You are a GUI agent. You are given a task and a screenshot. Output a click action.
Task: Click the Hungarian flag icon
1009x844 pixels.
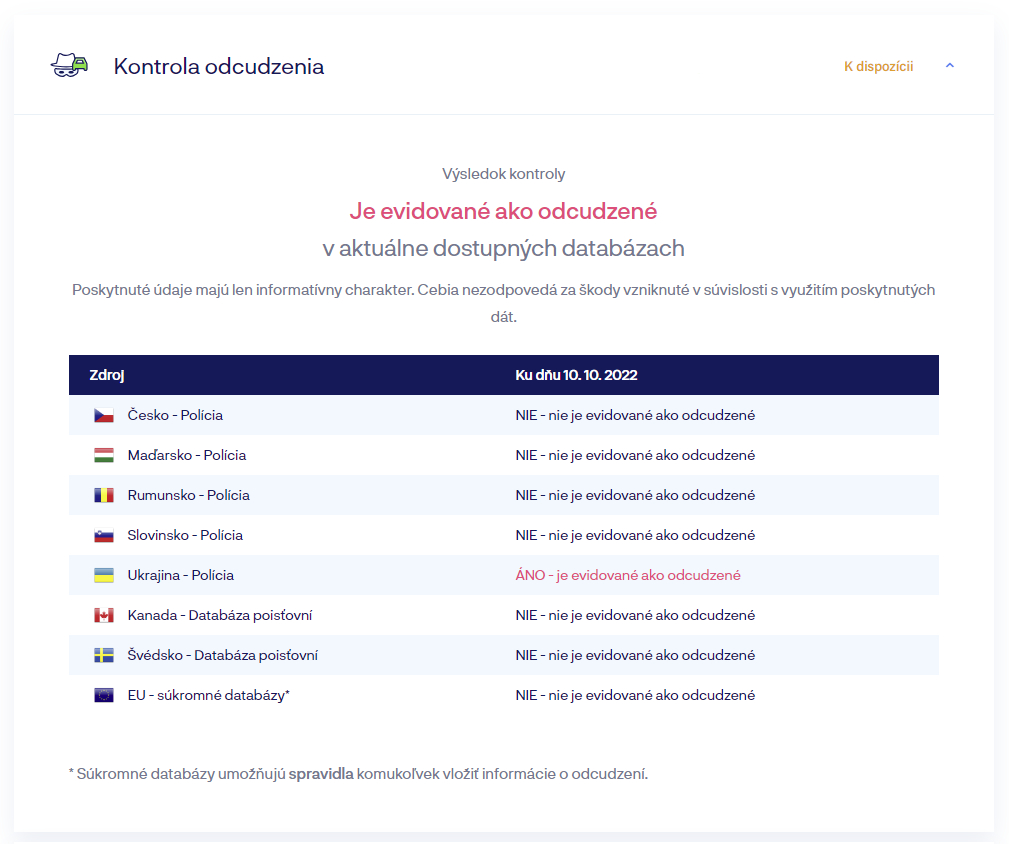(x=104, y=455)
